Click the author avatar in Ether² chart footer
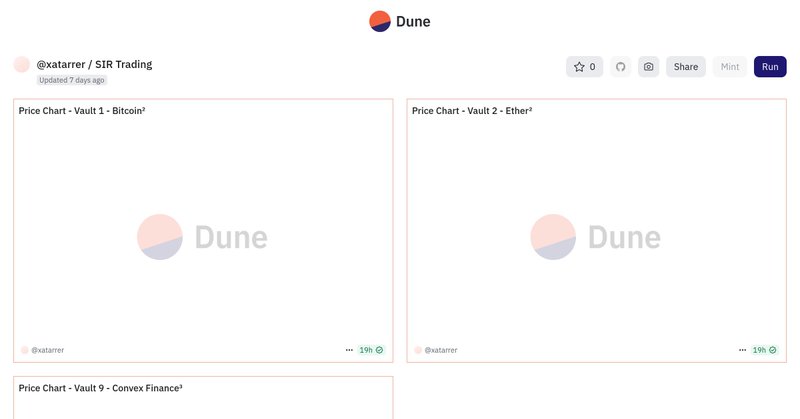The image size is (800, 419). [x=418, y=350]
